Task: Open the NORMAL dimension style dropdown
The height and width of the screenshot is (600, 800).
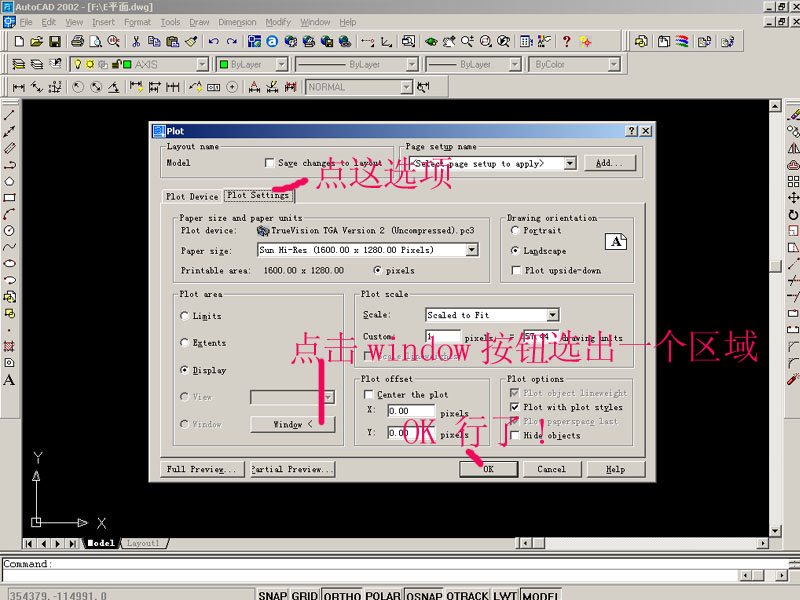Action: (x=406, y=87)
